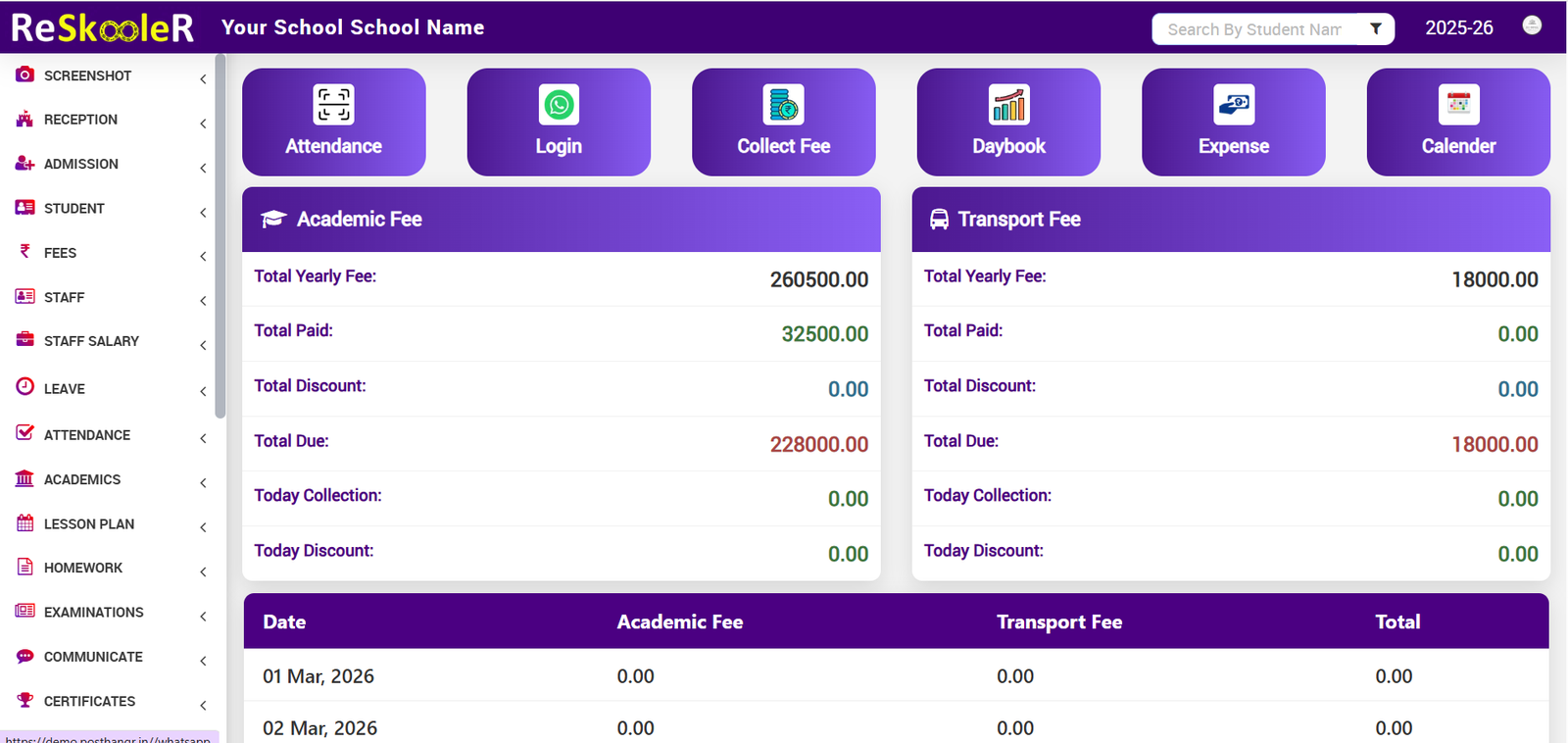1568x743 pixels.
Task: Open the Attendance scan icon tile
Action: [333, 105]
